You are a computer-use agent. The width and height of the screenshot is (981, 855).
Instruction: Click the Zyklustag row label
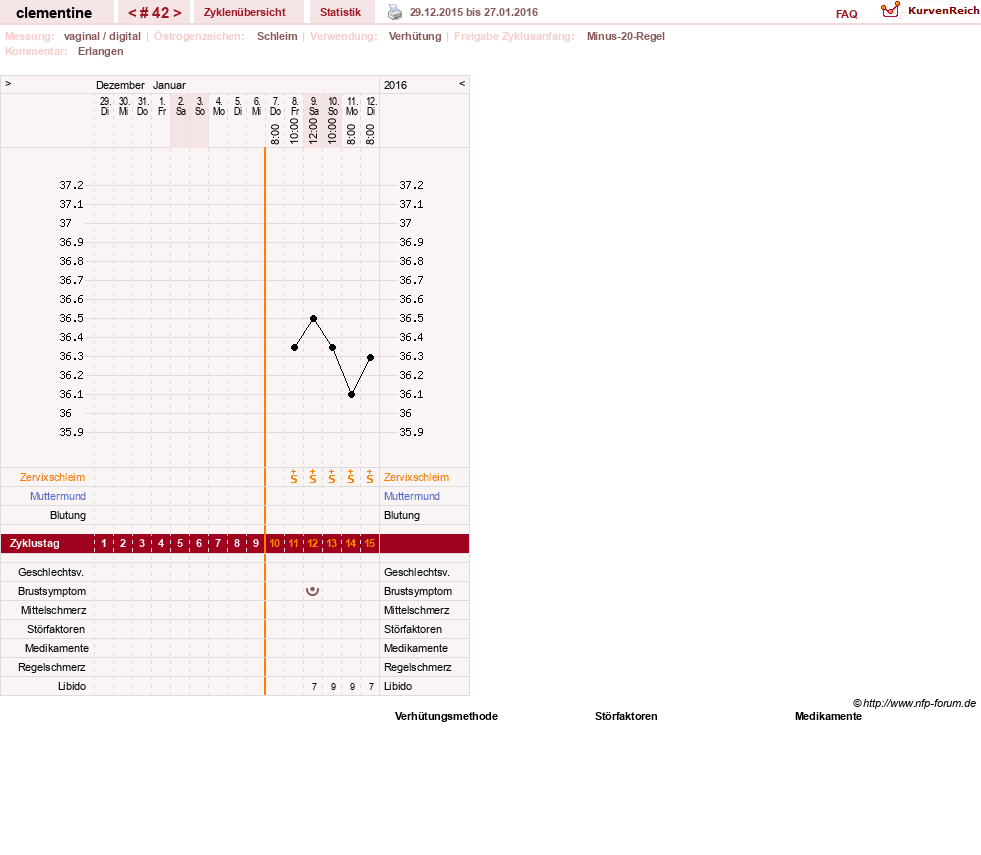34,544
